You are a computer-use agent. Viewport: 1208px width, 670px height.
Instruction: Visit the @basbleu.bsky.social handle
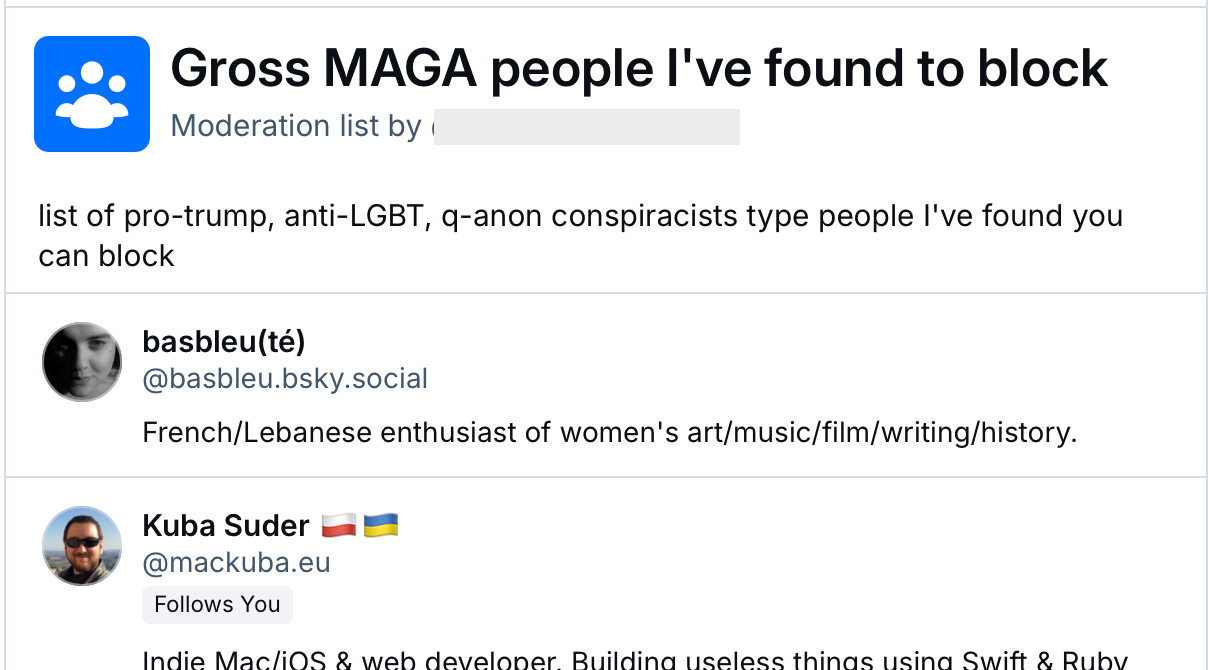click(285, 379)
